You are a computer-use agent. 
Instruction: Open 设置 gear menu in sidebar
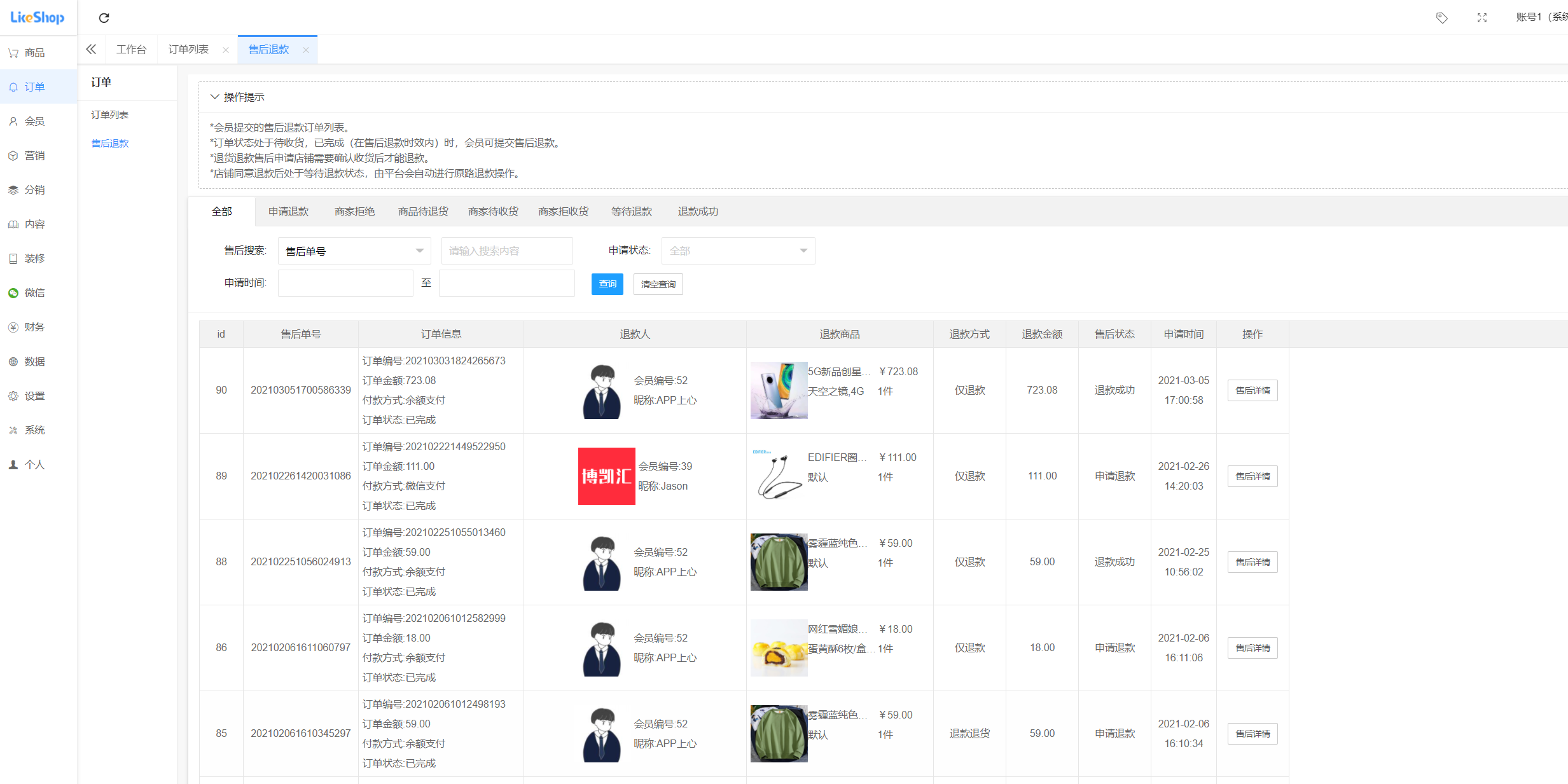33,396
